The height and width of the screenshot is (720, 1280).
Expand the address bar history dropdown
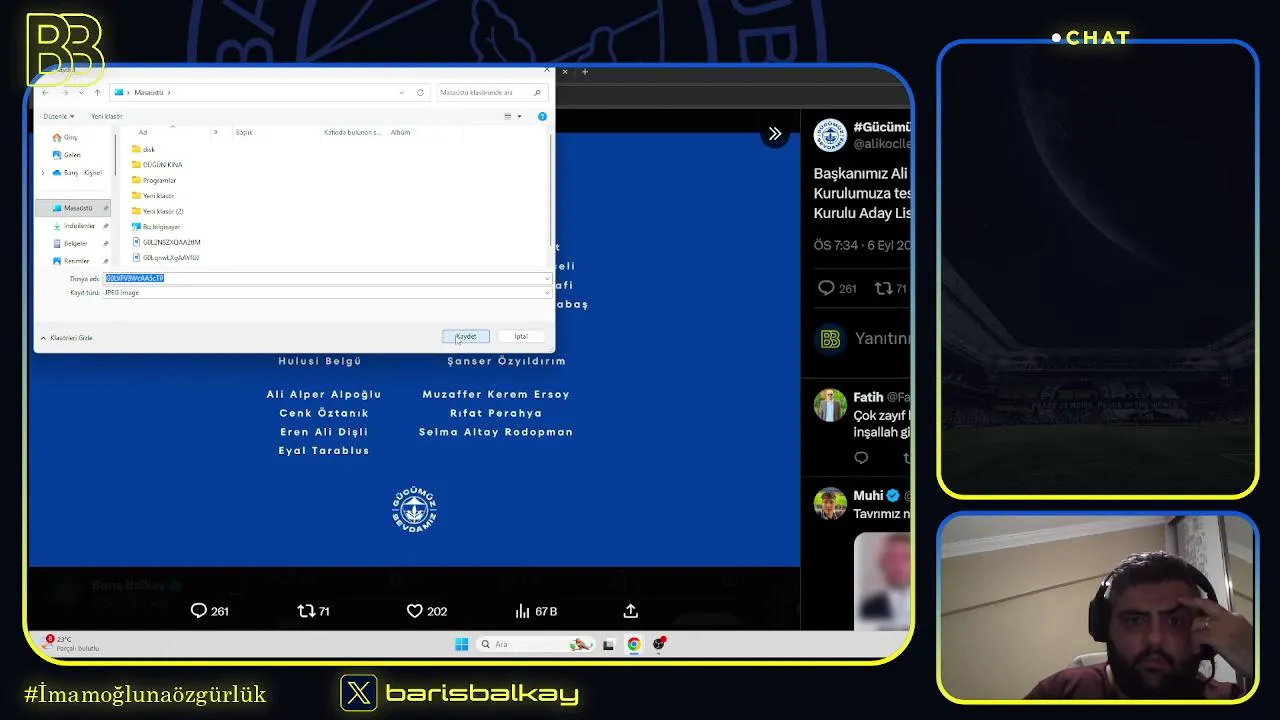point(402,92)
